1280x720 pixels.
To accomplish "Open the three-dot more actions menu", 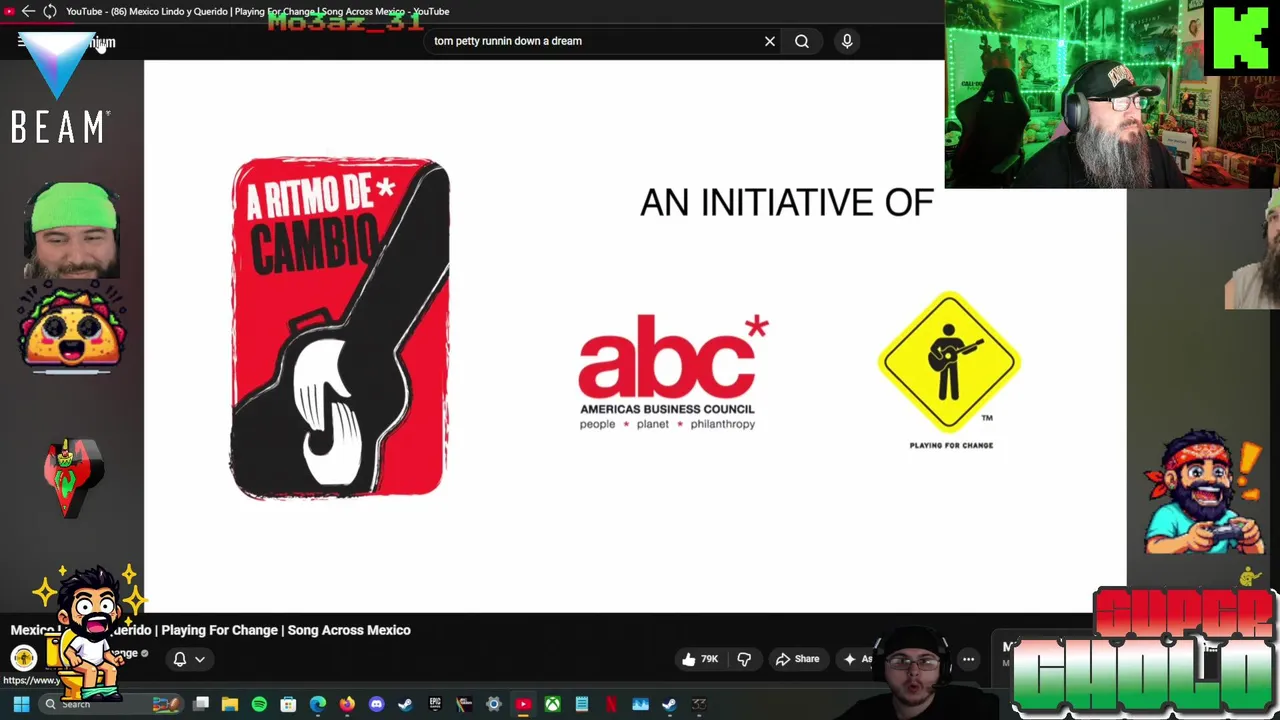I will (x=968, y=659).
